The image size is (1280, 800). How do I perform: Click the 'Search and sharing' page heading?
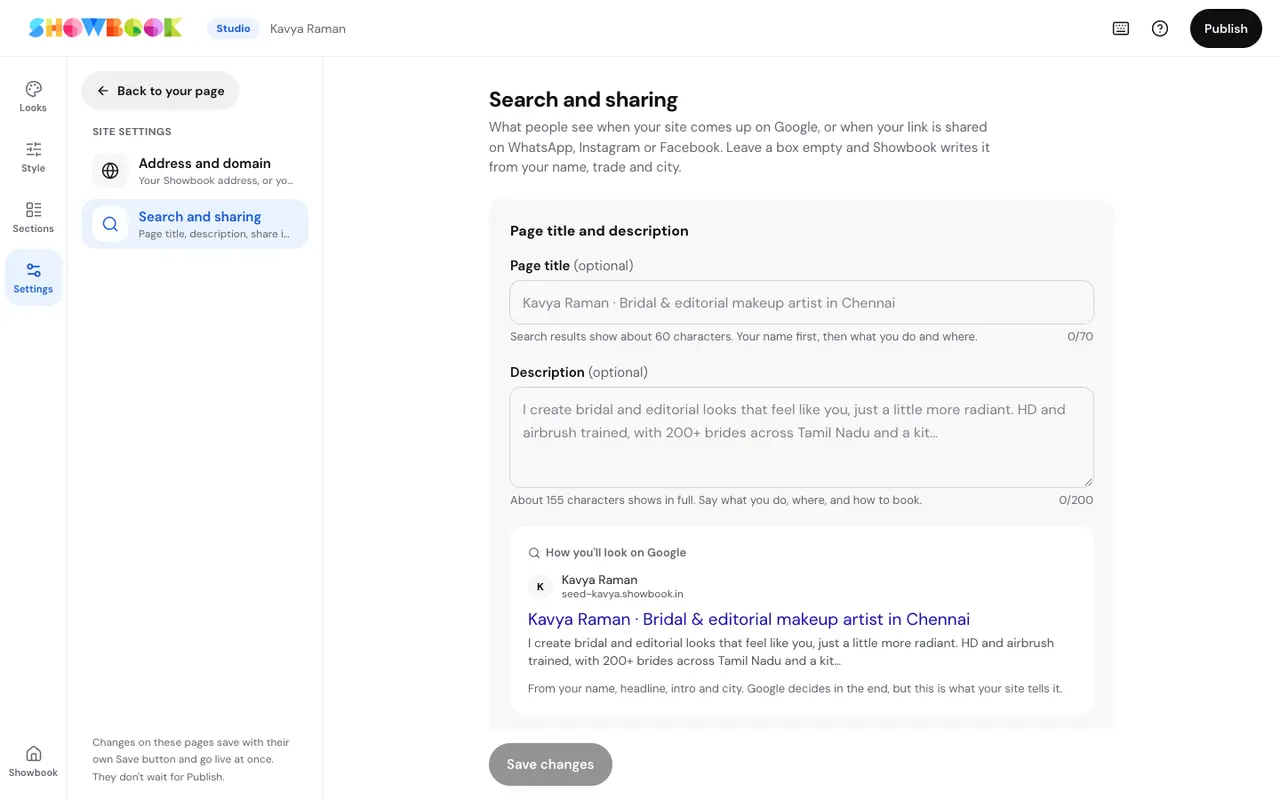(x=583, y=100)
